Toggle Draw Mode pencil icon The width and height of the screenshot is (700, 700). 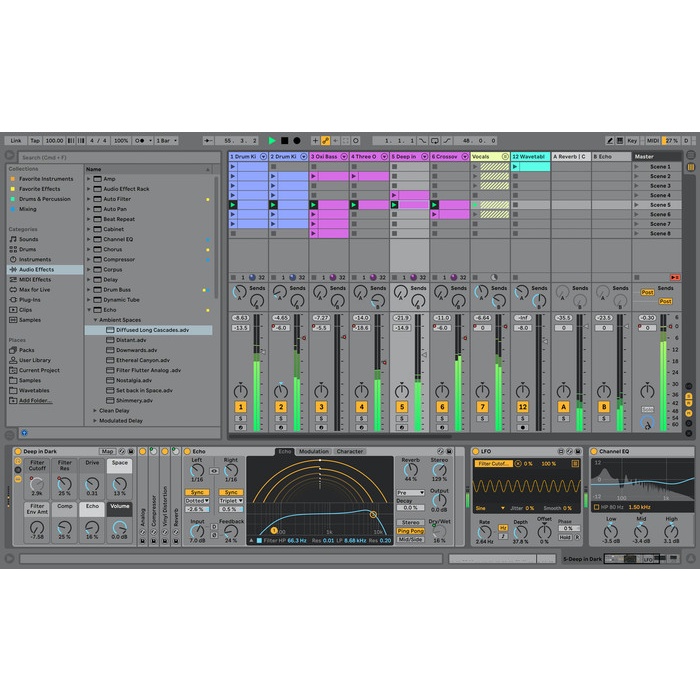pyautogui.click(x=609, y=141)
